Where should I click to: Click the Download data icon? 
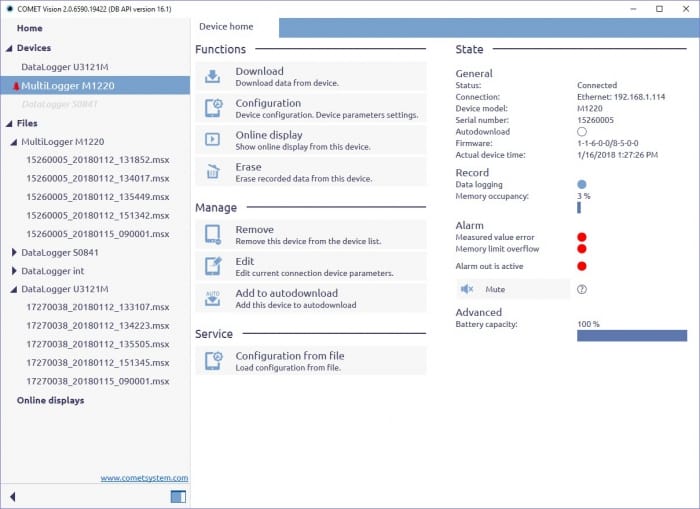click(213, 77)
